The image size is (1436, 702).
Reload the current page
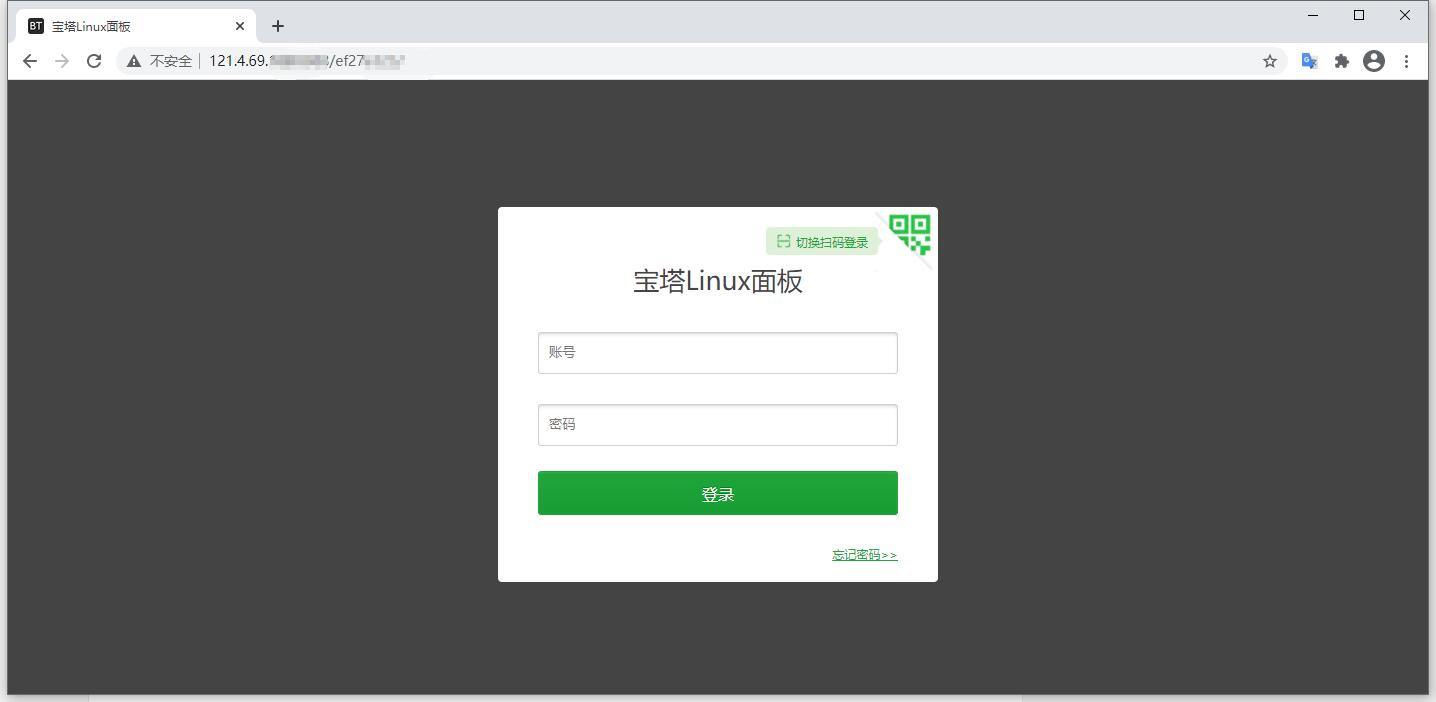tap(94, 61)
